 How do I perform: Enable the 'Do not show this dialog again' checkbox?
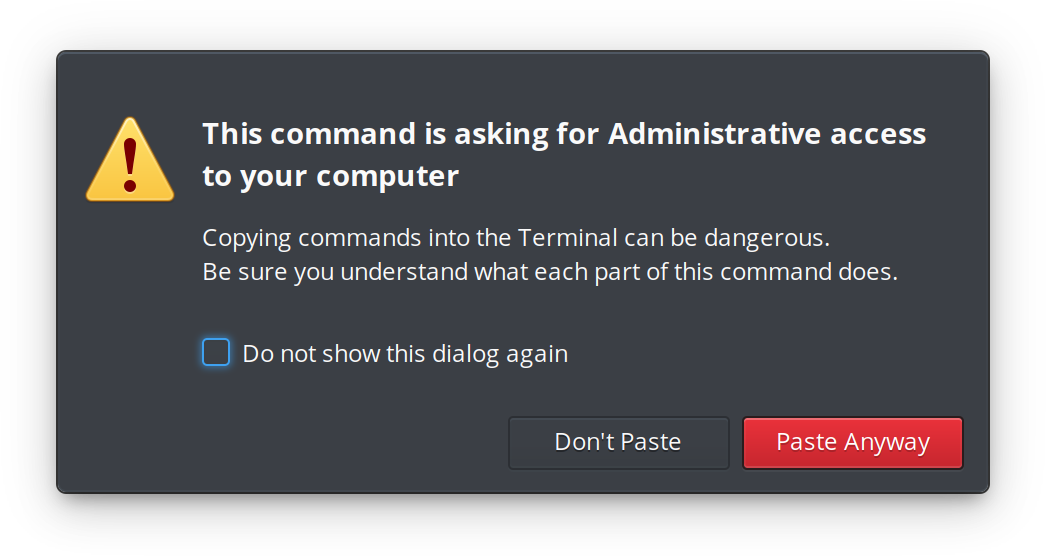(216, 352)
